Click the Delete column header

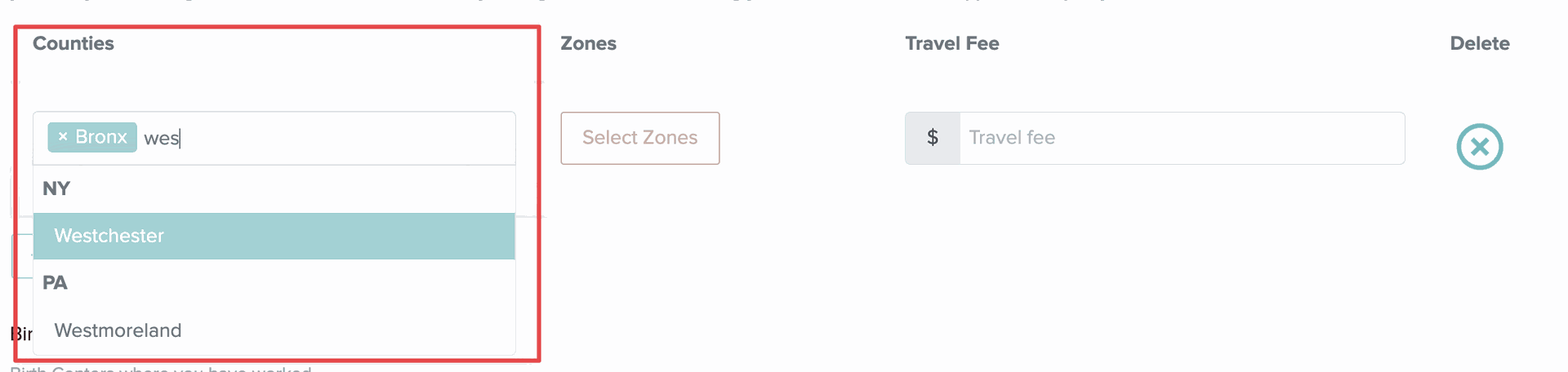click(1479, 44)
